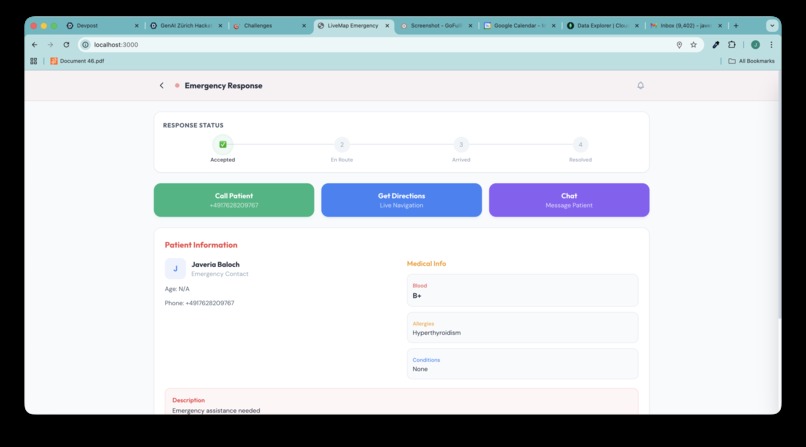
Task: Click browser back arrow button
Action: 34,45
